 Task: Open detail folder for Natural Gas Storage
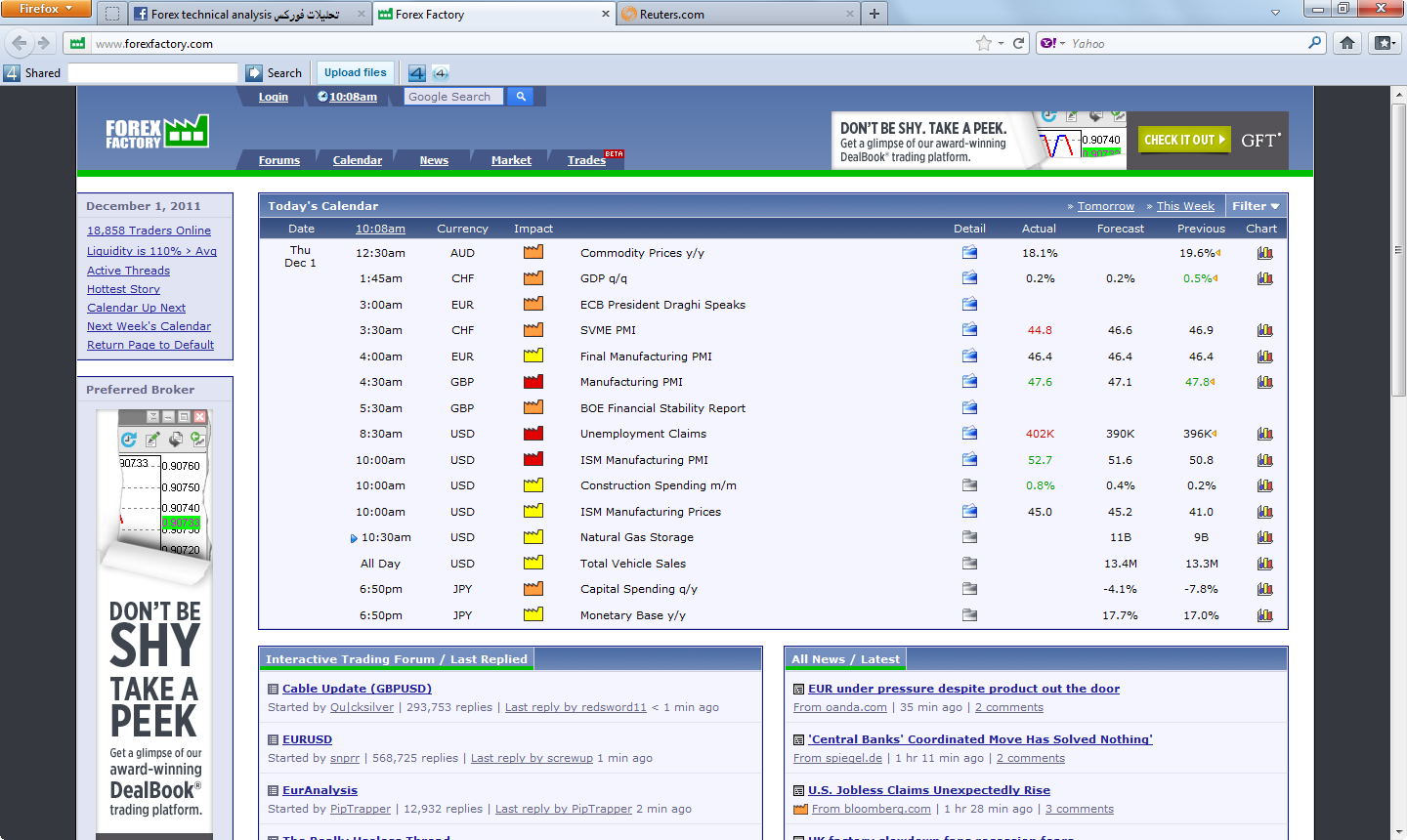tap(969, 537)
